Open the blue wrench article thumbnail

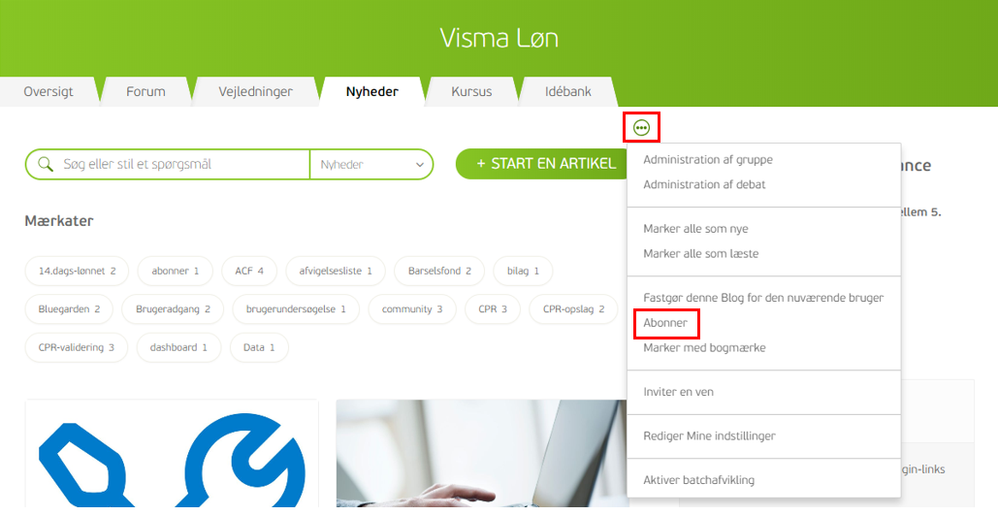(171, 453)
